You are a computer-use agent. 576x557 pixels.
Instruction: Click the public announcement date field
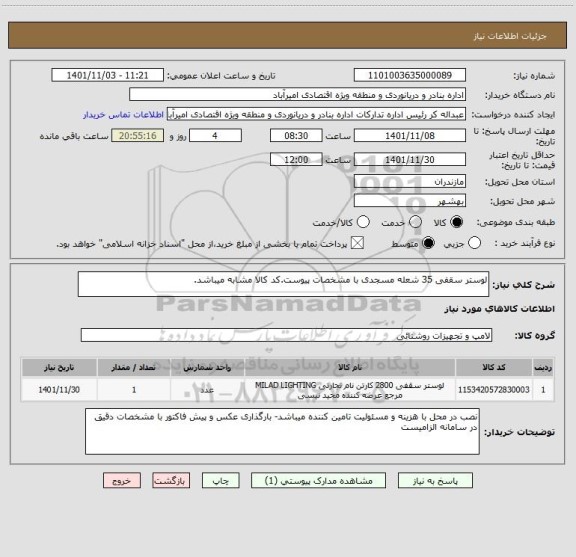(x=108, y=75)
